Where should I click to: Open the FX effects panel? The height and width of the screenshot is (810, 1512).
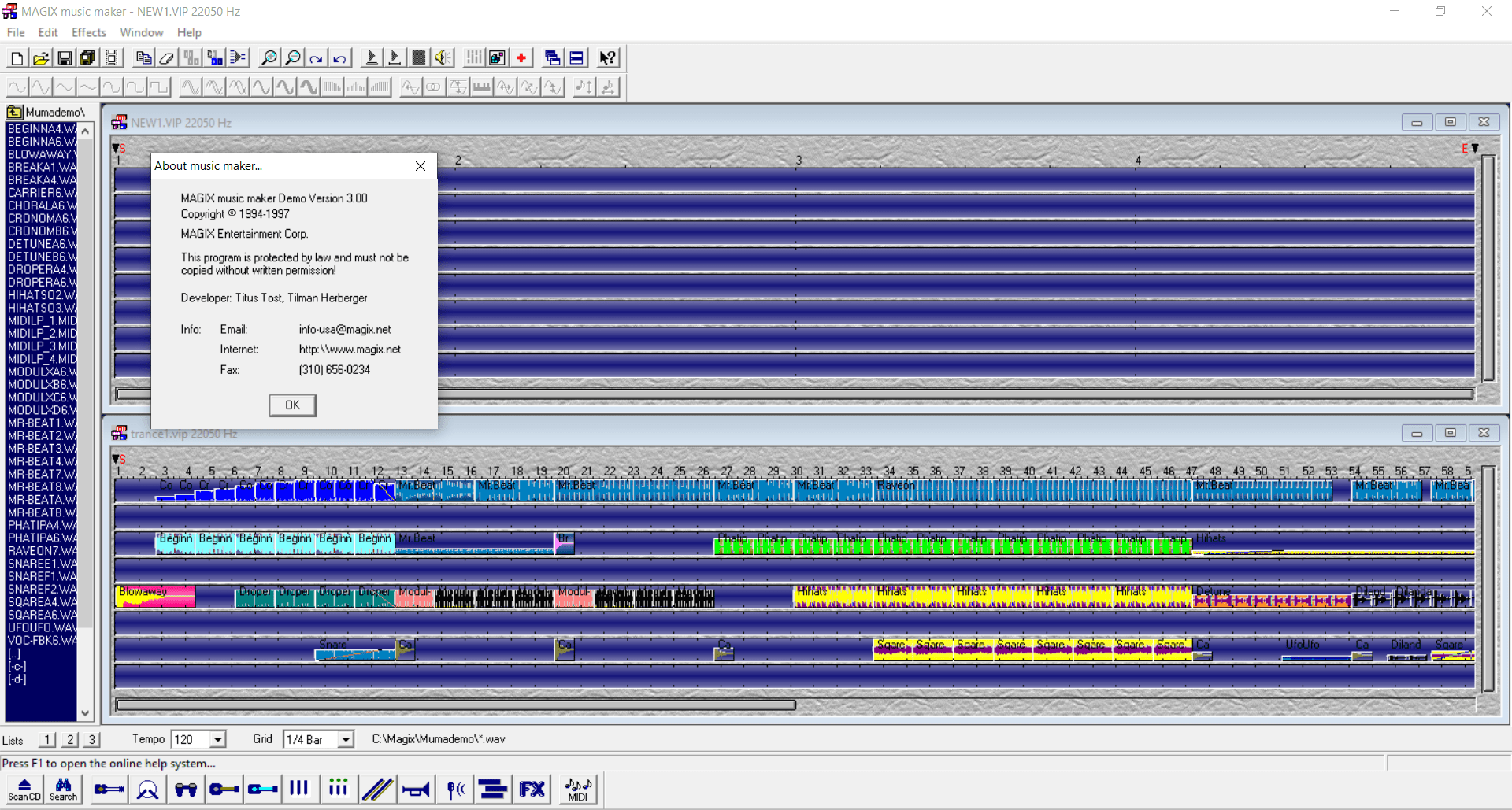coord(532,789)
